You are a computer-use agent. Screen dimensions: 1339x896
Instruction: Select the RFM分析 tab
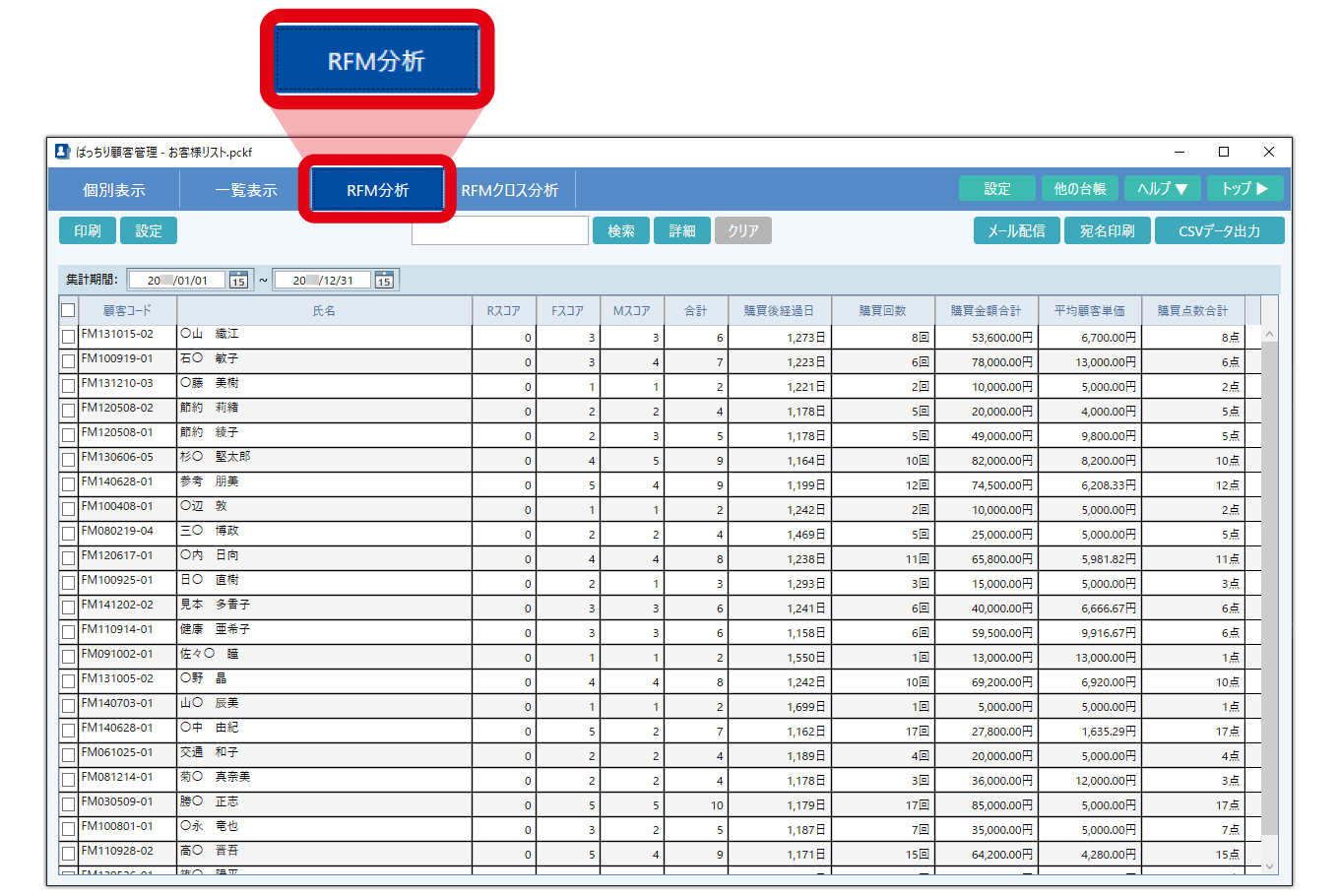tap(377, 190)
